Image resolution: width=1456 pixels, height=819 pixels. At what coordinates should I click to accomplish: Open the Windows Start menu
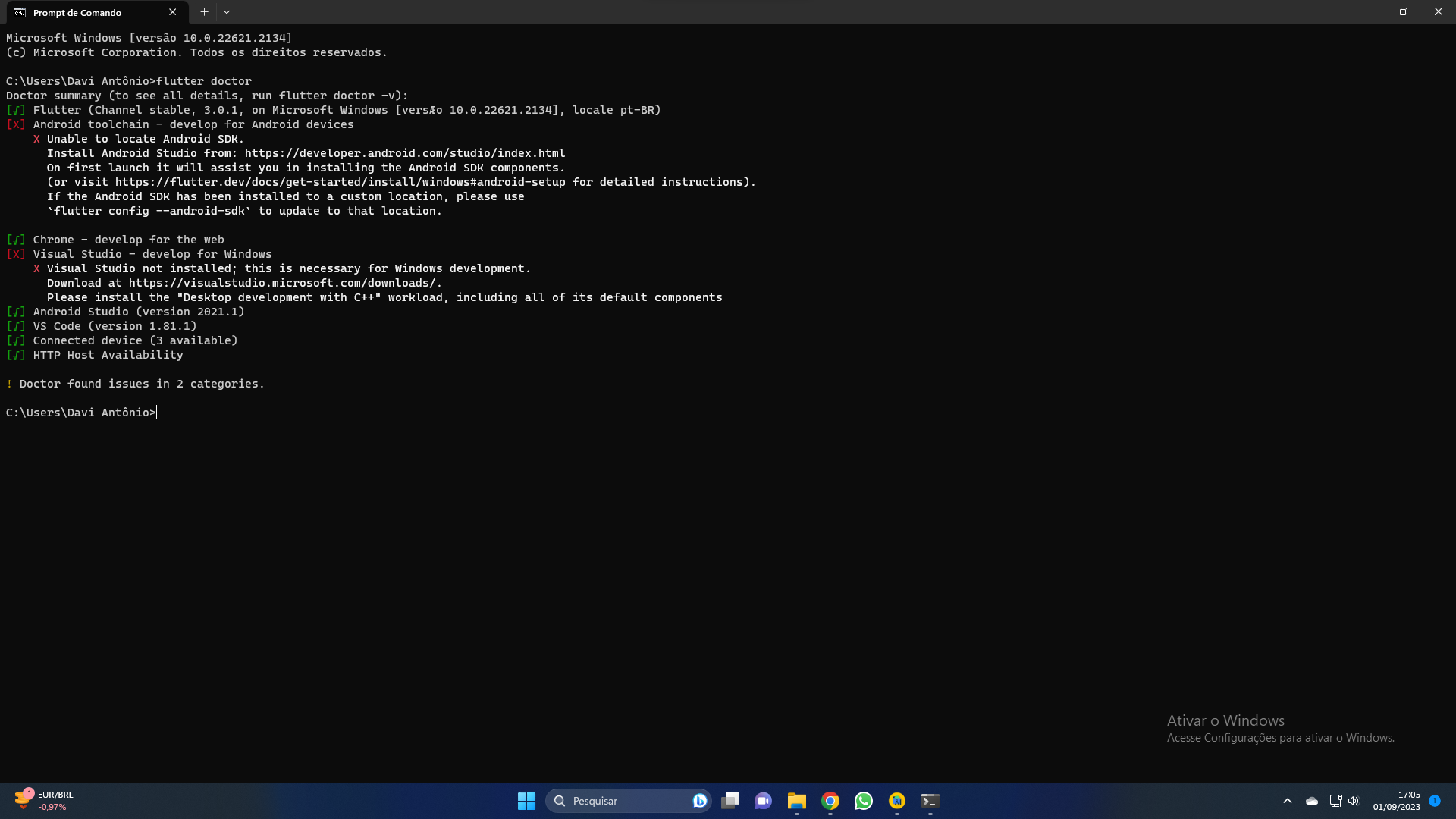pos(526,801)
